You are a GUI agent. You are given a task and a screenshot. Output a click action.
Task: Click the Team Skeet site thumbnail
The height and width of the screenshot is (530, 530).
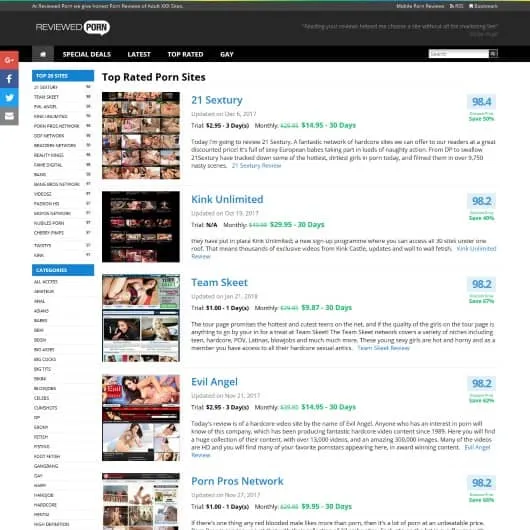tap(141, 318)
